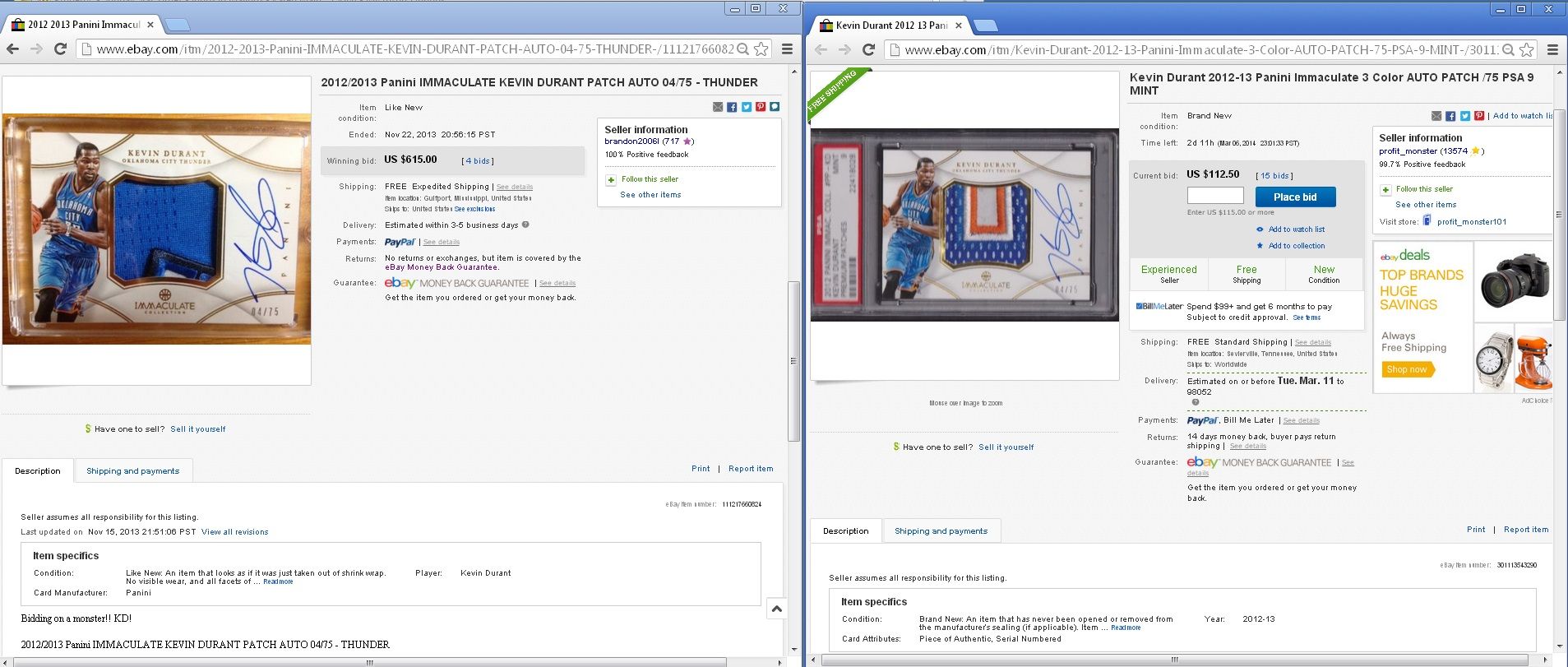Click the green plus Follow seller icon for profit_monster
Viewport: 1568px width, 667px height.
[1385, 189]
